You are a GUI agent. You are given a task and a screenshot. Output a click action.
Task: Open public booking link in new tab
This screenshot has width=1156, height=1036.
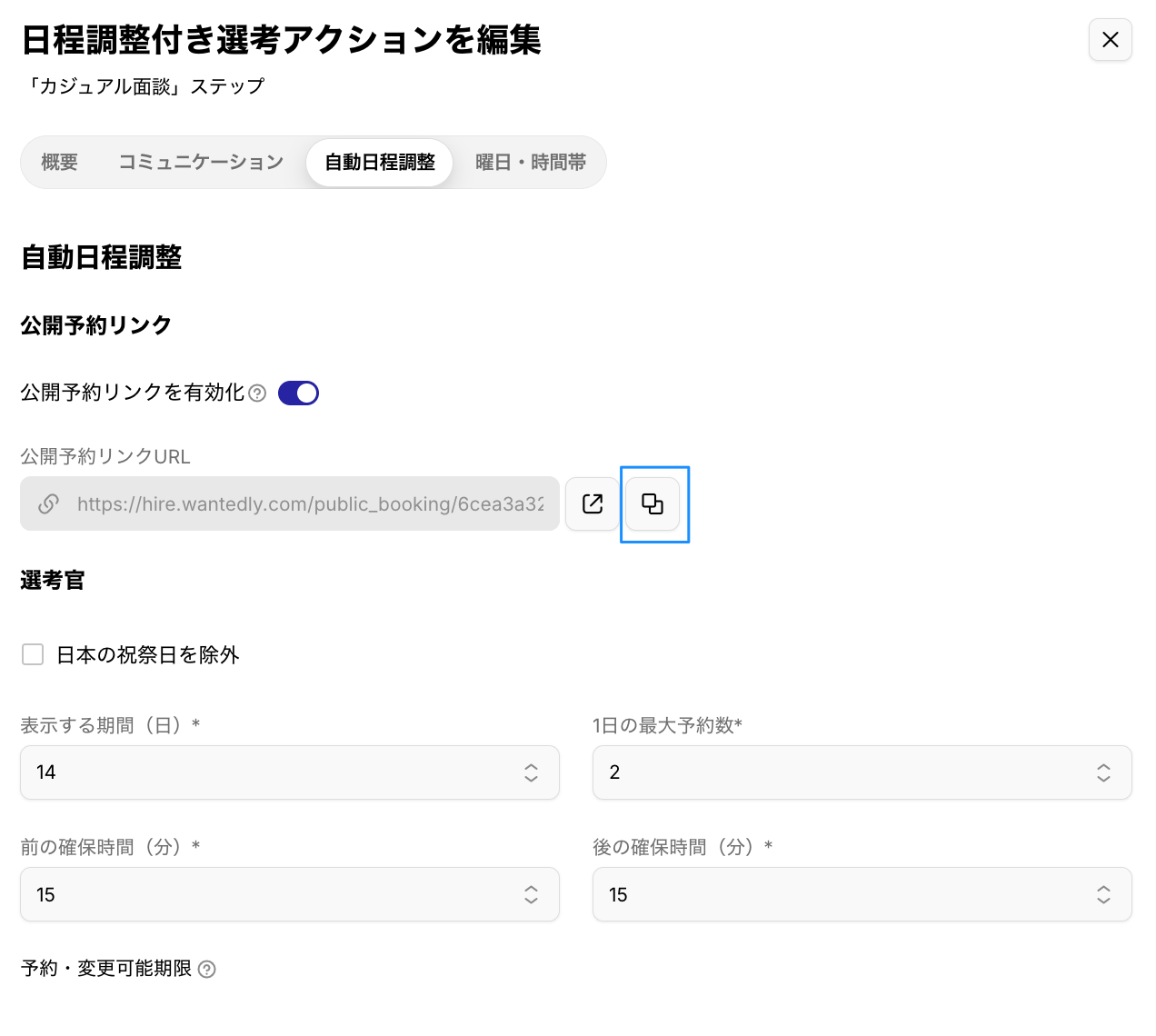coord(592,503)
